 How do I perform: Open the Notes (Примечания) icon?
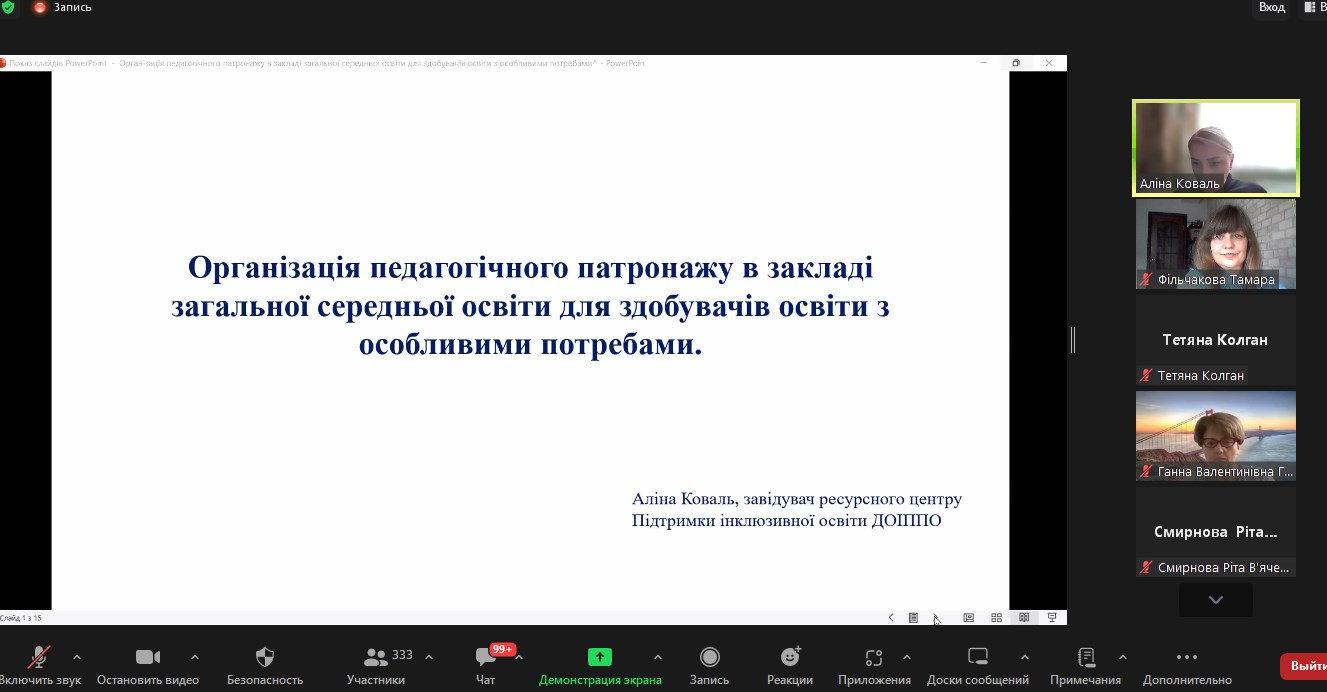tap(1085, 657)
